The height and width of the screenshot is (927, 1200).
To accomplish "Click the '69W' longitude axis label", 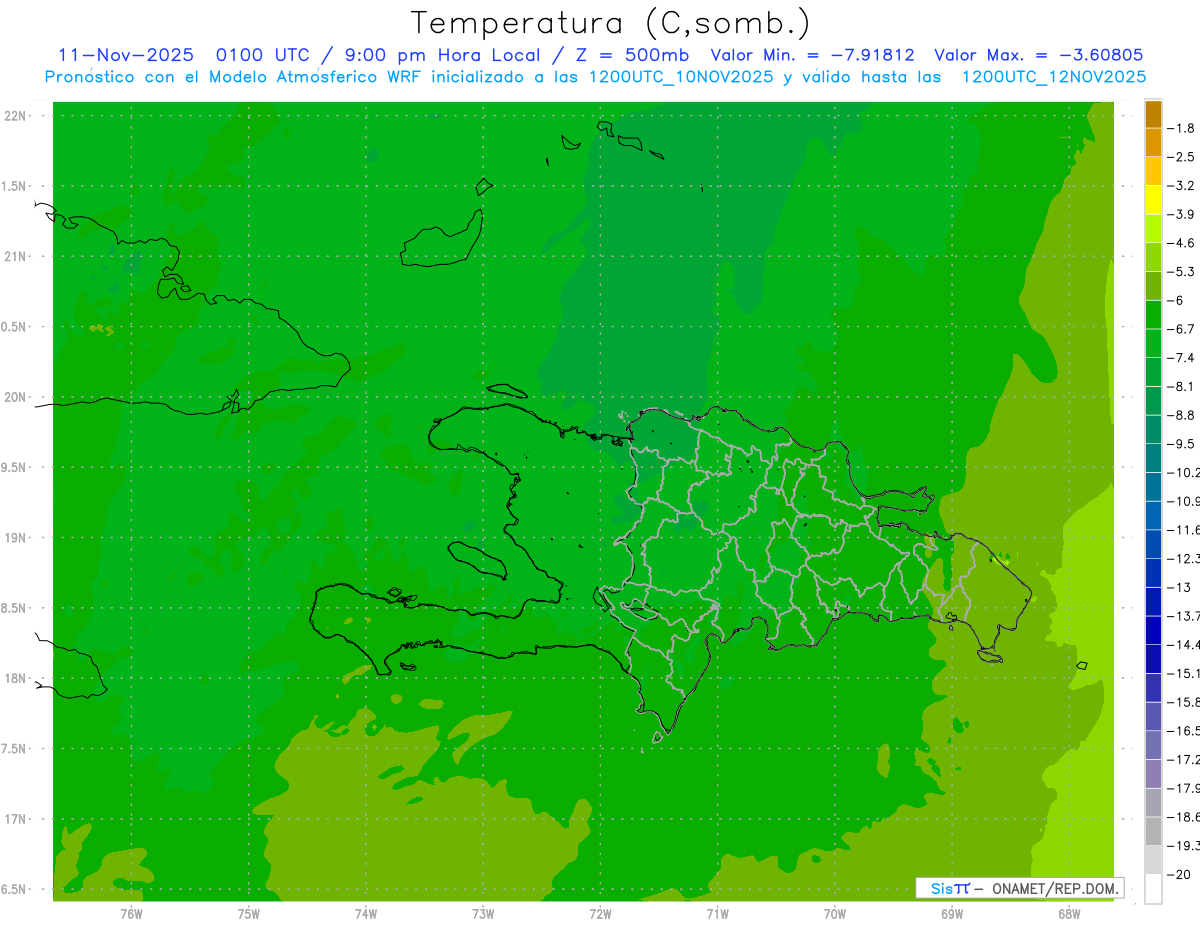I will click(x=952, y=913).
